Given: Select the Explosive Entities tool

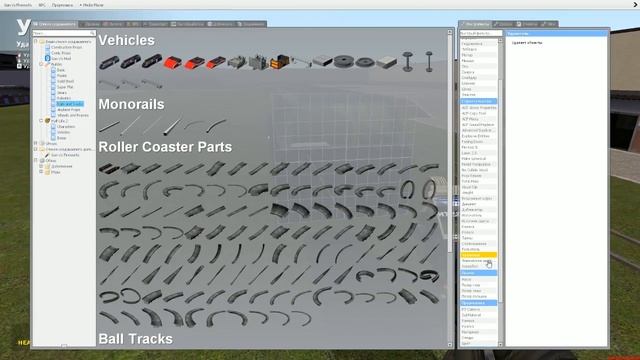Looking at the screenshot, I should tap(475, 136).
